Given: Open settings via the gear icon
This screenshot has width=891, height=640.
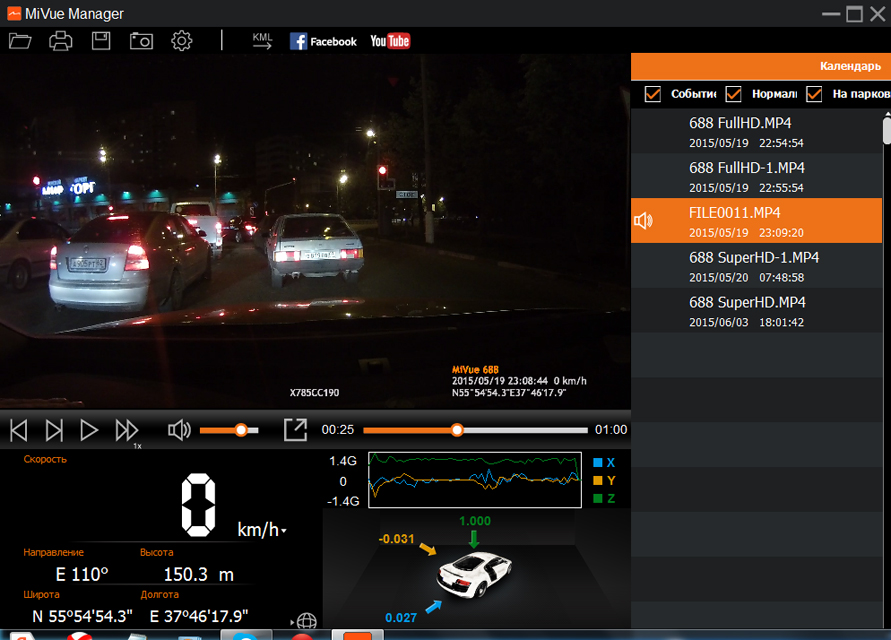Looking at the screenshot, I should click(x=181, y=41).
